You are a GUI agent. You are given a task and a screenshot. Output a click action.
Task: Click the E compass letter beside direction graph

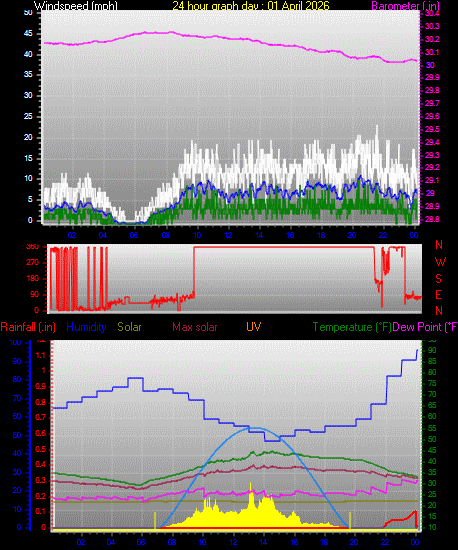coord(438,295)
